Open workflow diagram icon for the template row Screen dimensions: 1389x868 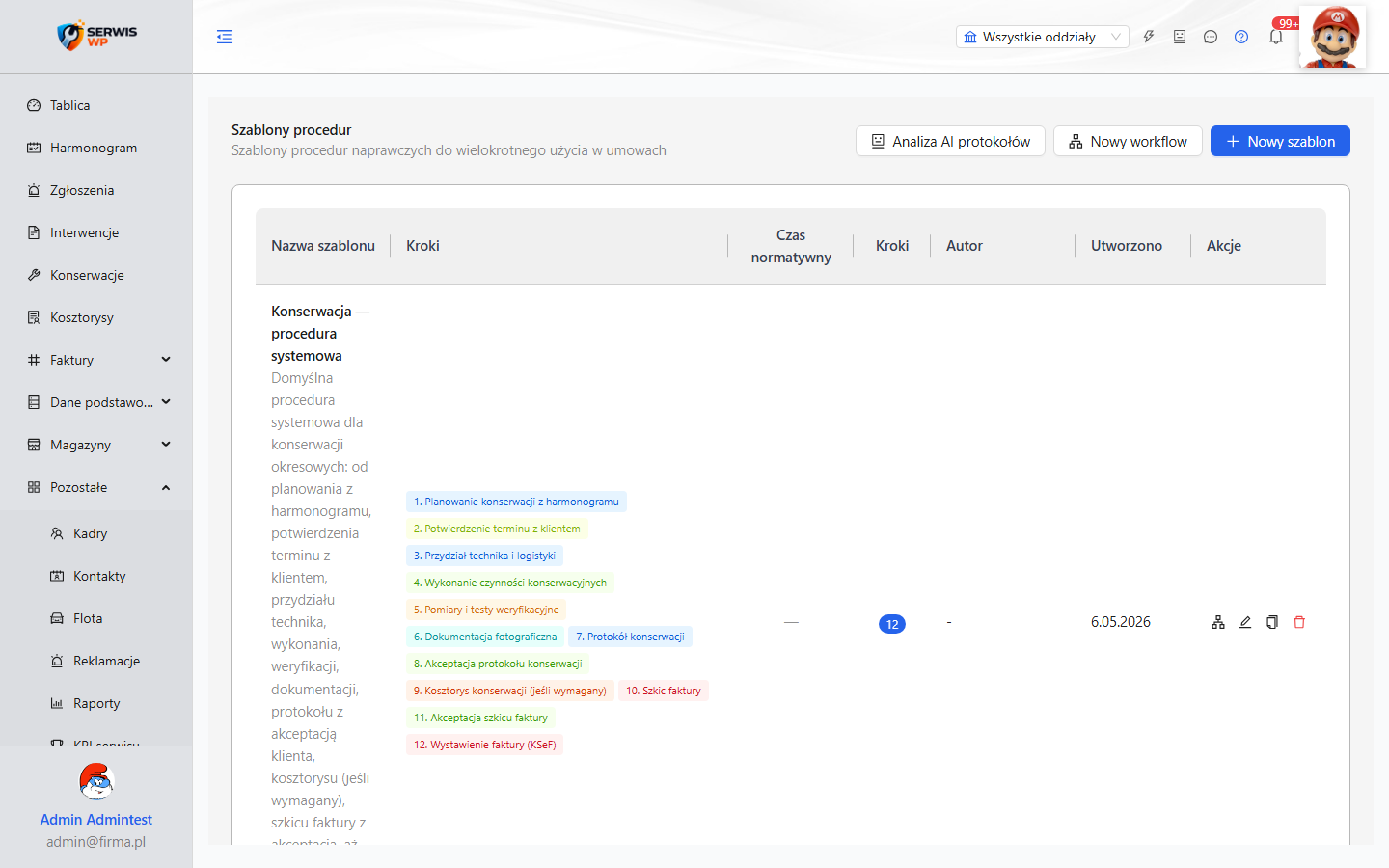click(x=1218, y=622)
